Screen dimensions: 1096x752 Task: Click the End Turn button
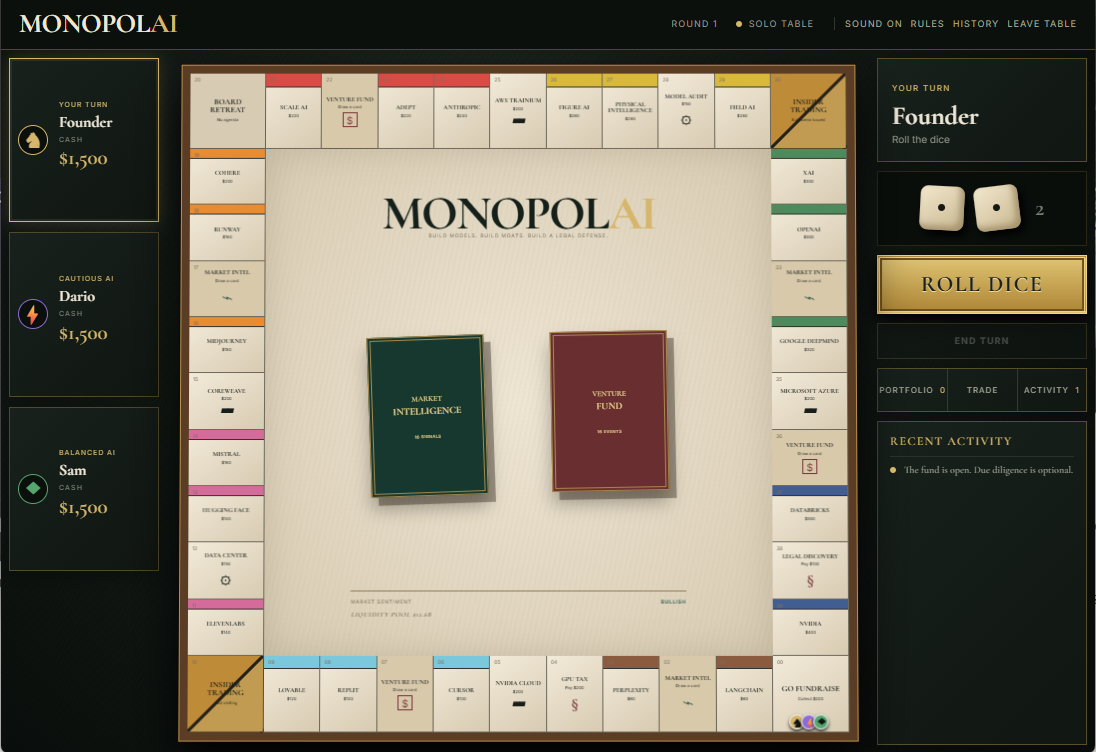click(981, 341)
